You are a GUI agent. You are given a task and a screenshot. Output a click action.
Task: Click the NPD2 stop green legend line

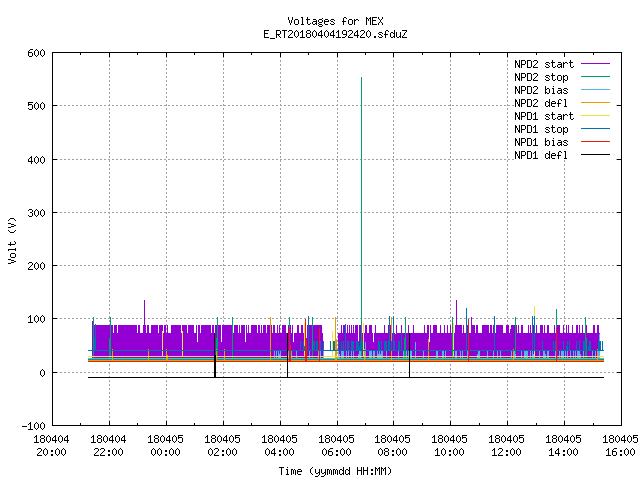(x=595, y=77)
